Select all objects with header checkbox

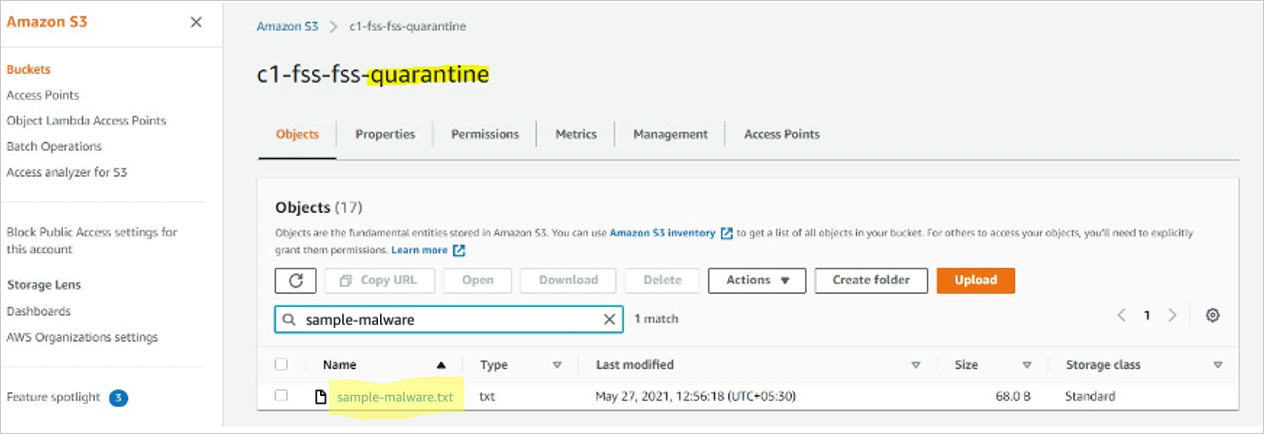281,364
